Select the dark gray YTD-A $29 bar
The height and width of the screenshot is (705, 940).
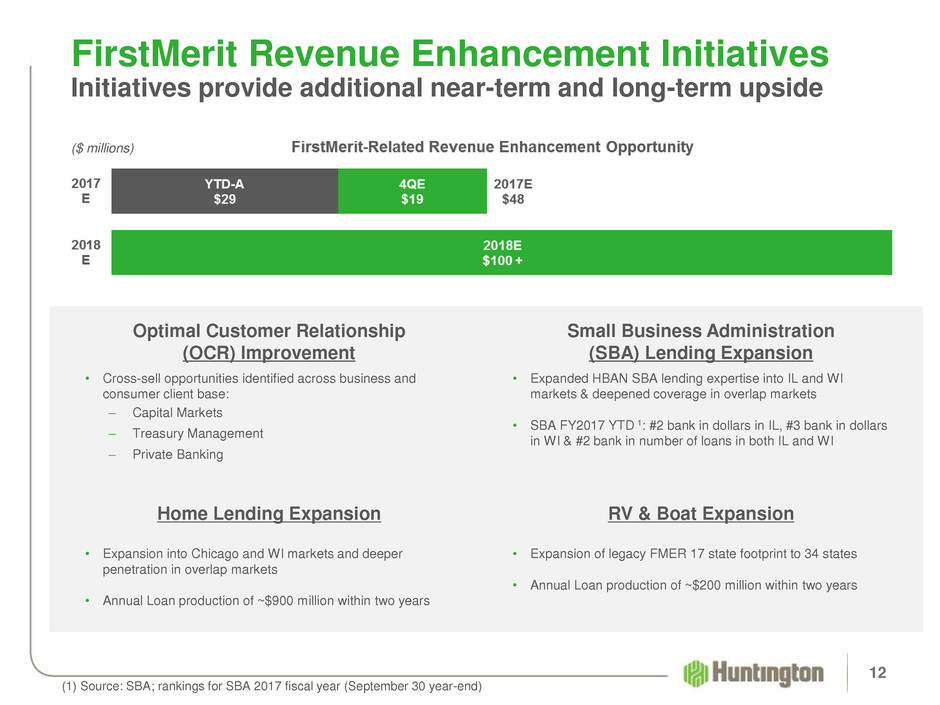225,191
